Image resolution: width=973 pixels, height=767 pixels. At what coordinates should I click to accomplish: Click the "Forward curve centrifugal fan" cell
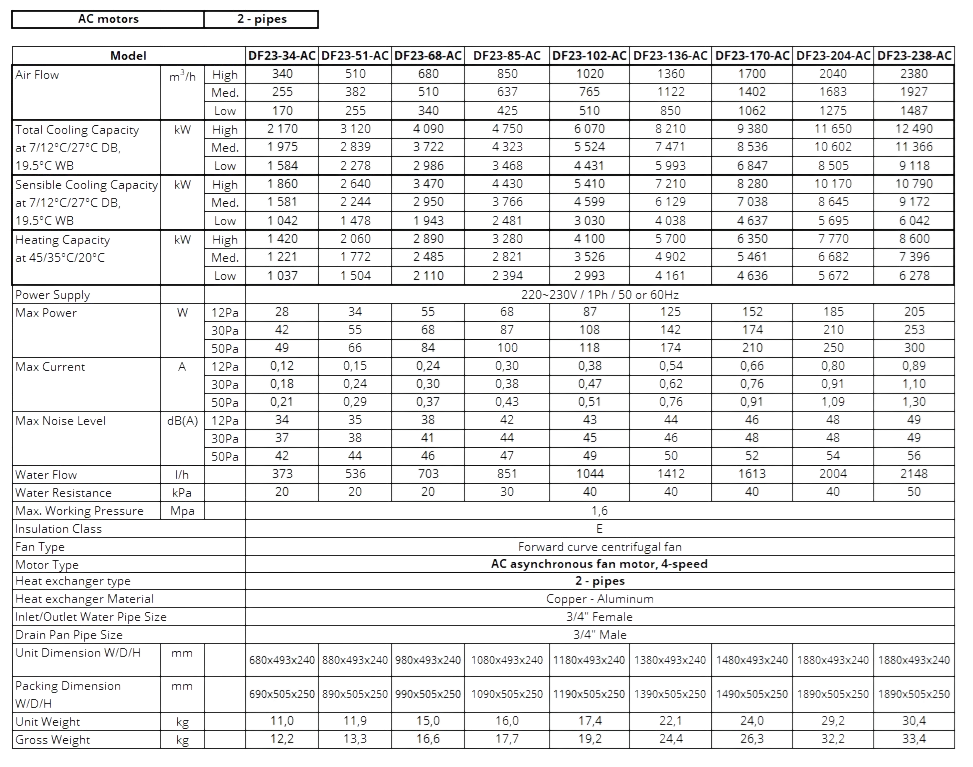click(599, 547)
